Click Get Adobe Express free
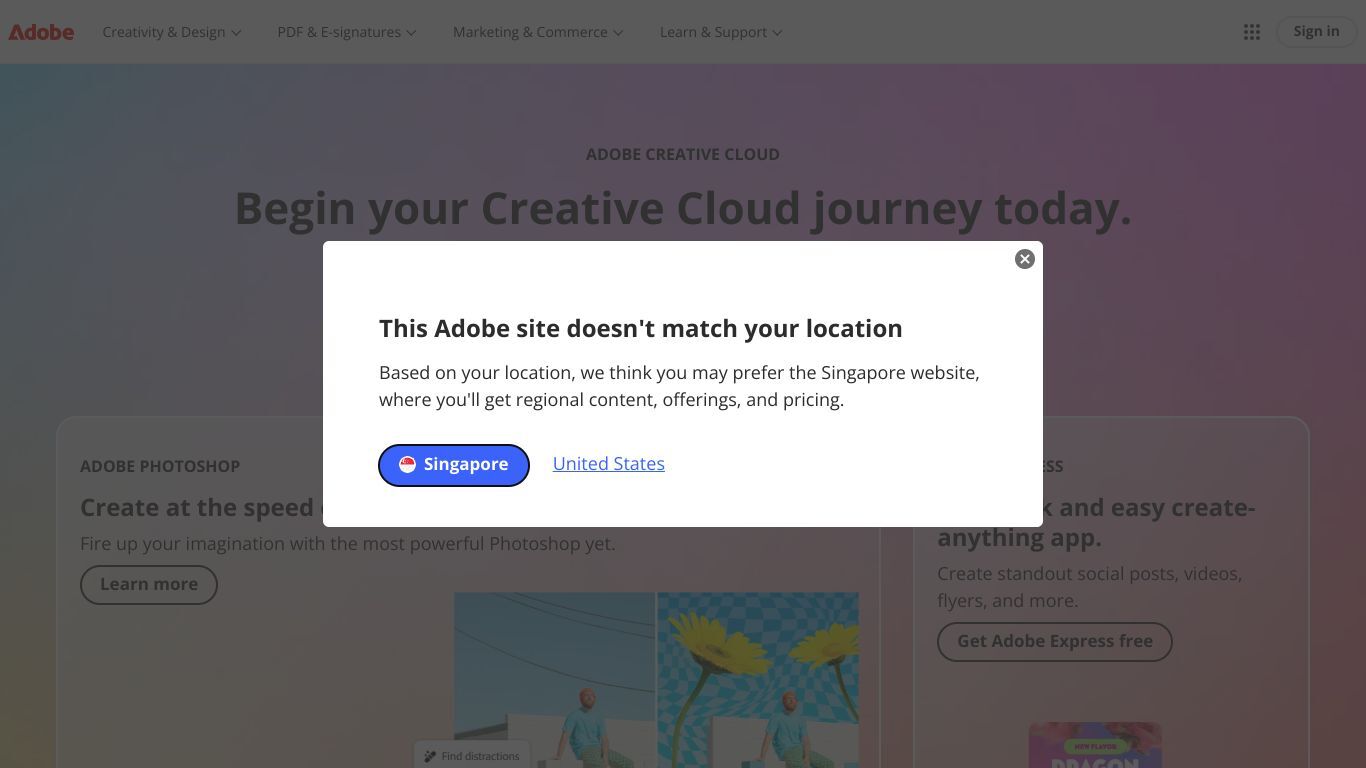This screenshot has width=1366, height=768. 1055,641
